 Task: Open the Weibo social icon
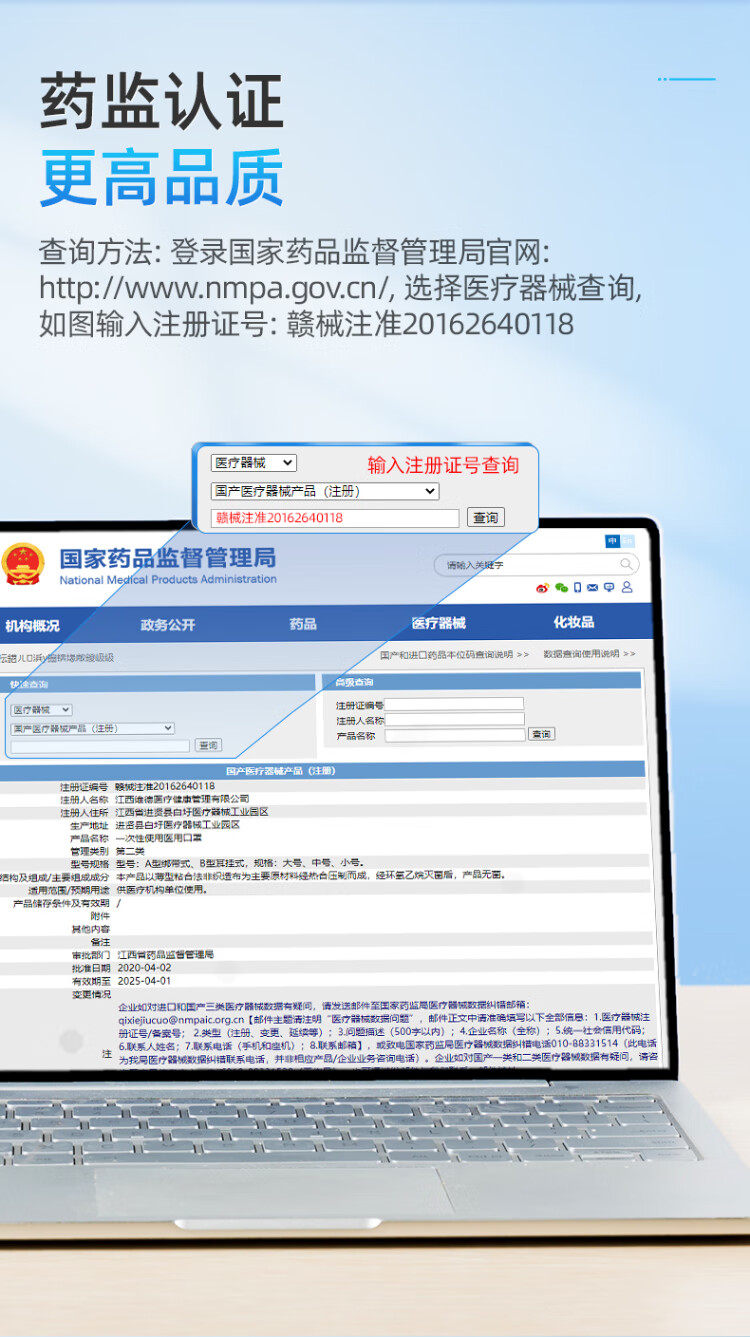pos(543,588)
